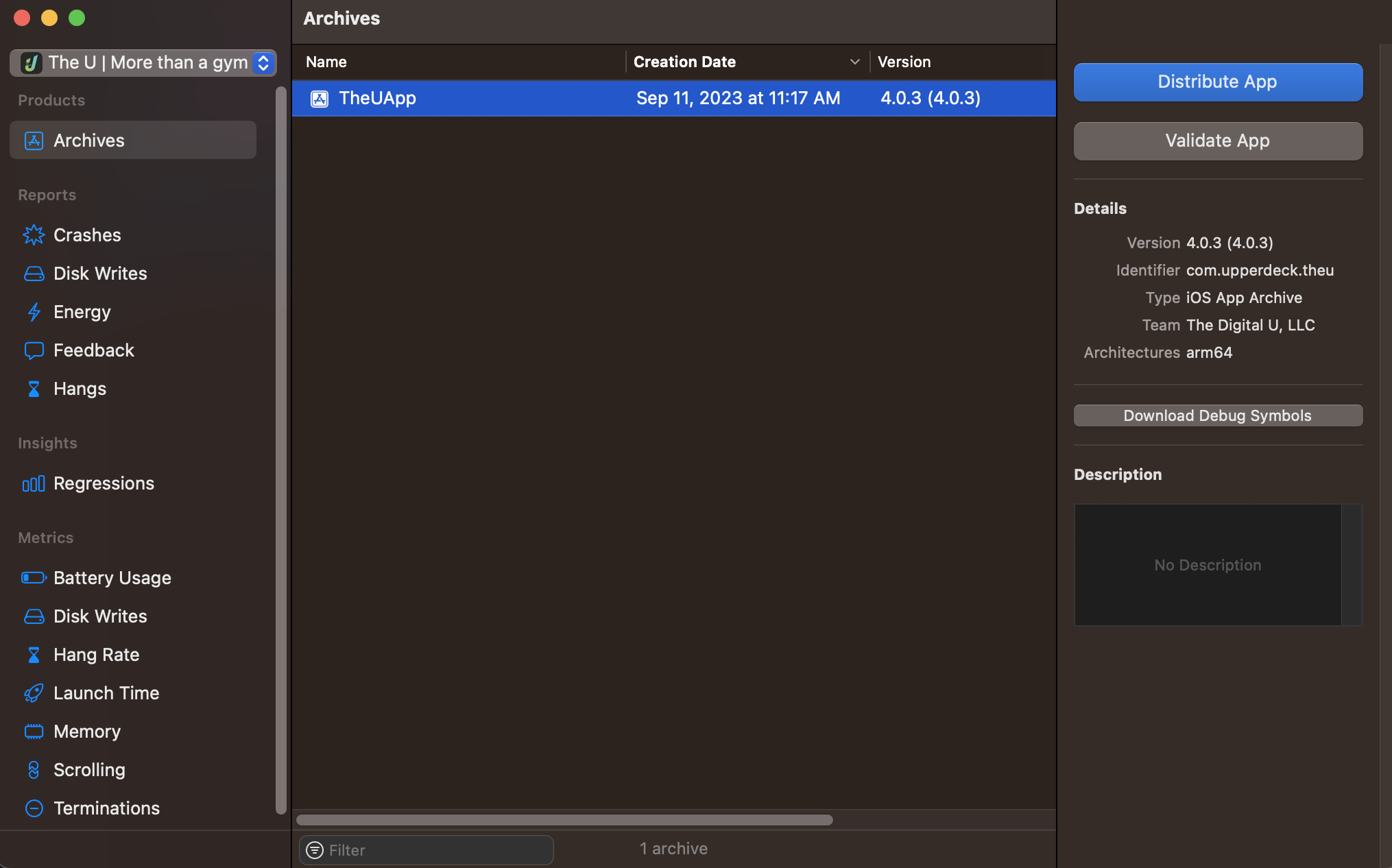
Task: Click the Energy lightning bolt icon
Action: pos(34,312)
